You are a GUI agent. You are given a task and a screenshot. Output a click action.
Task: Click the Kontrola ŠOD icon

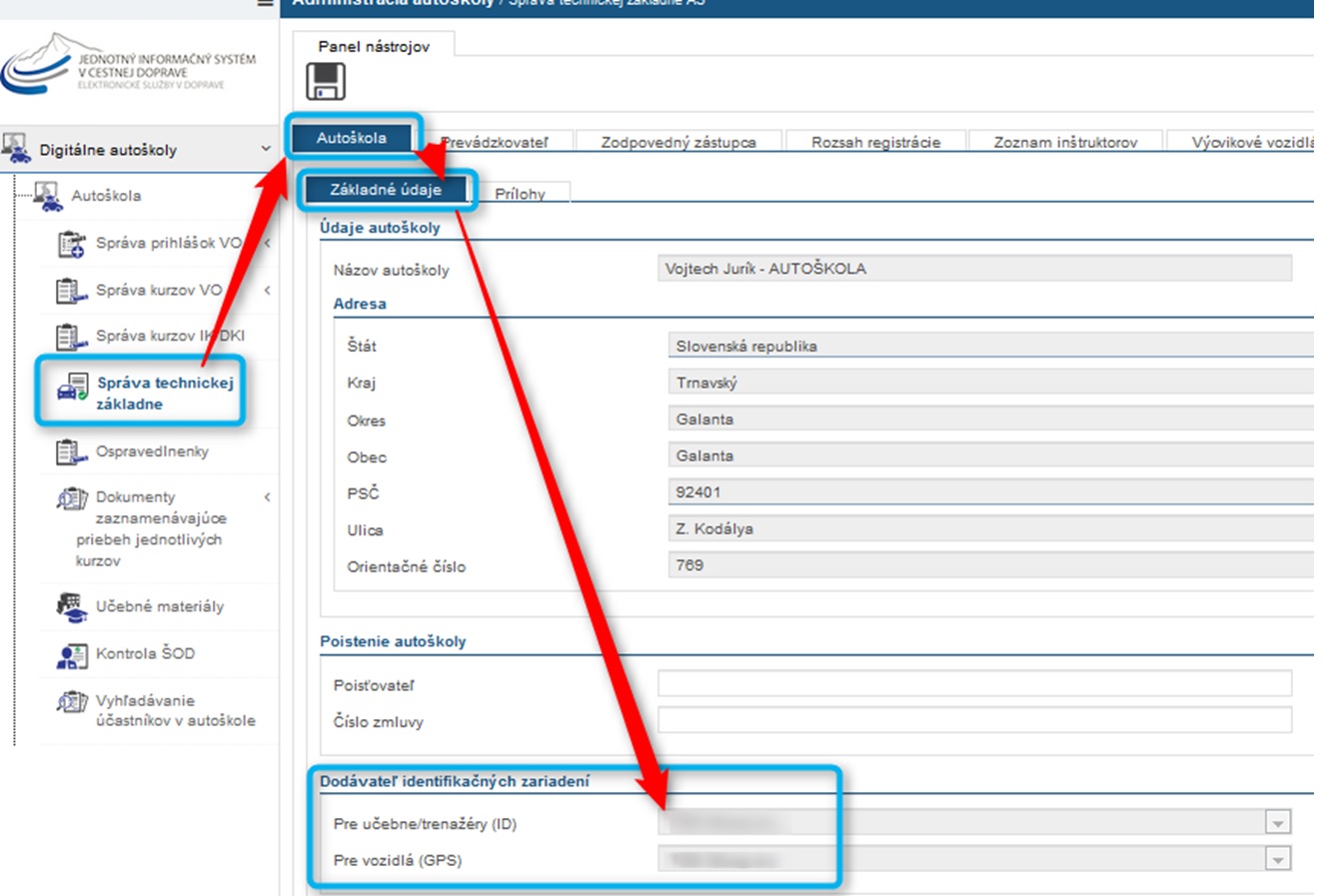(x=72, y=654)
